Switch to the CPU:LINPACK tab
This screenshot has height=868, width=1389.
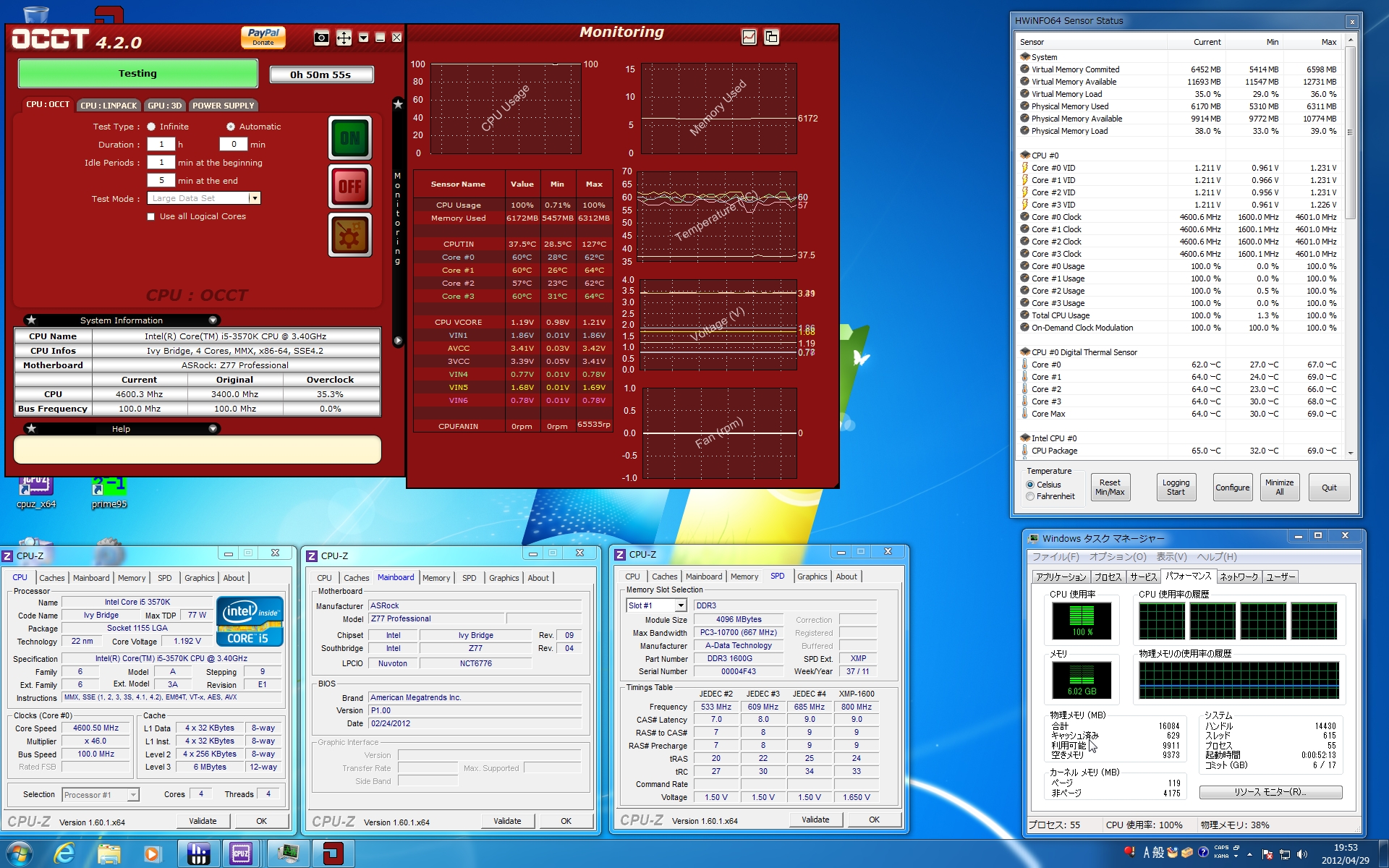click(109, 106)
